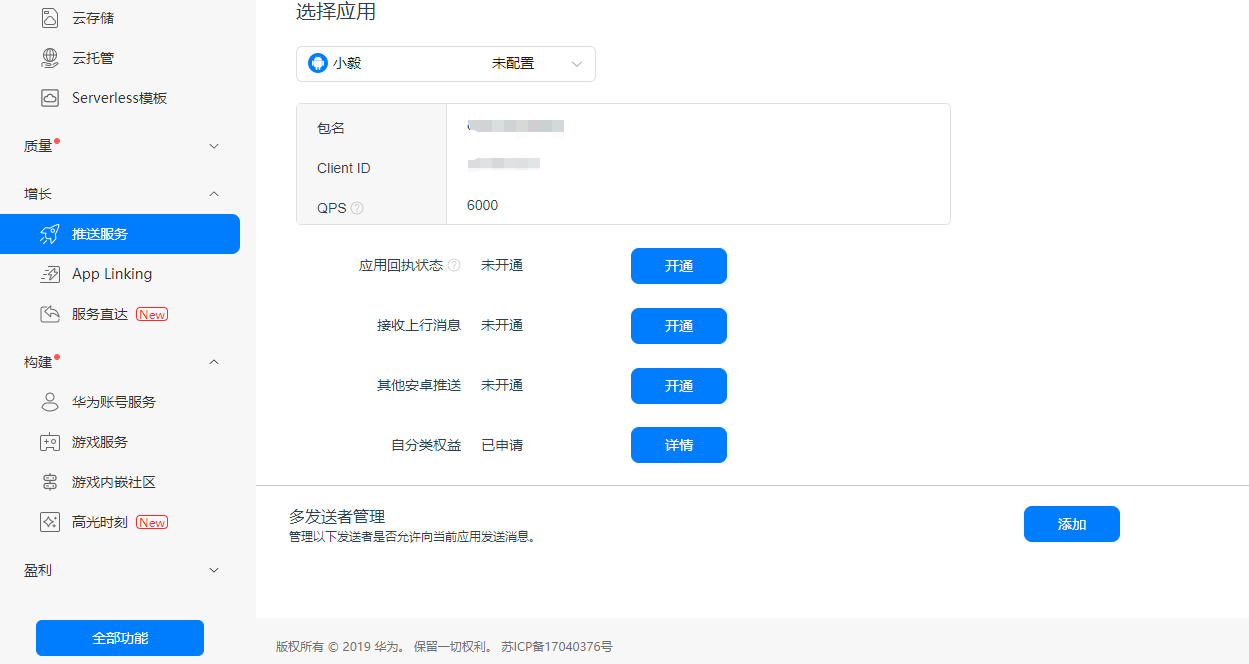
Task: Click the 高光时刻 sparkle icon
Action: click(x=50, y=522)
